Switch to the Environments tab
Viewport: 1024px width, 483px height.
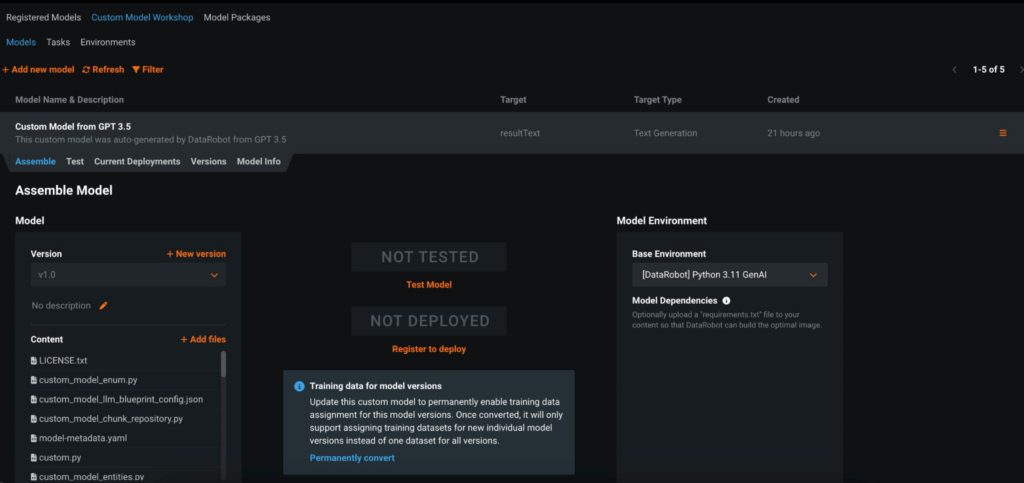(x=108, y=42)
